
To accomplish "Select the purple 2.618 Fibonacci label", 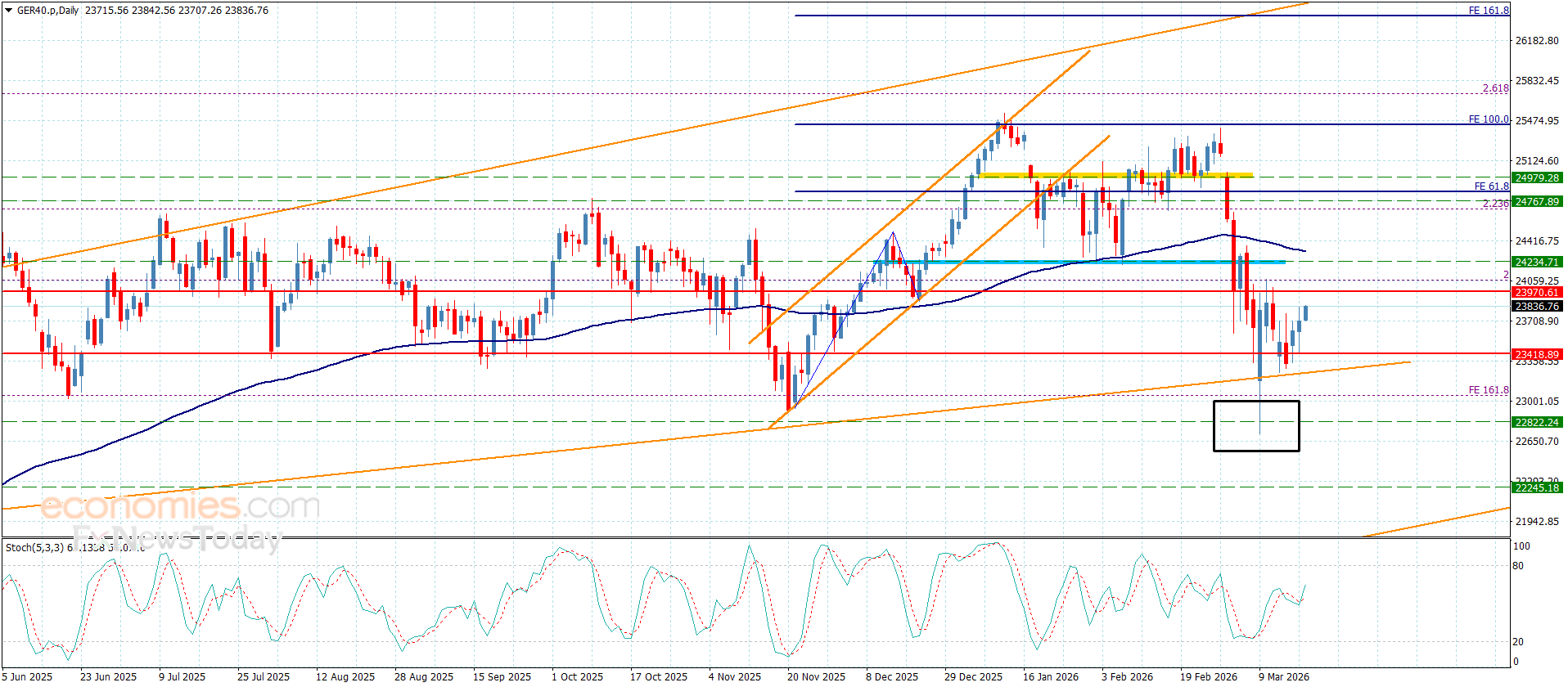I will pyautogui.click(x=1496, y=88).
